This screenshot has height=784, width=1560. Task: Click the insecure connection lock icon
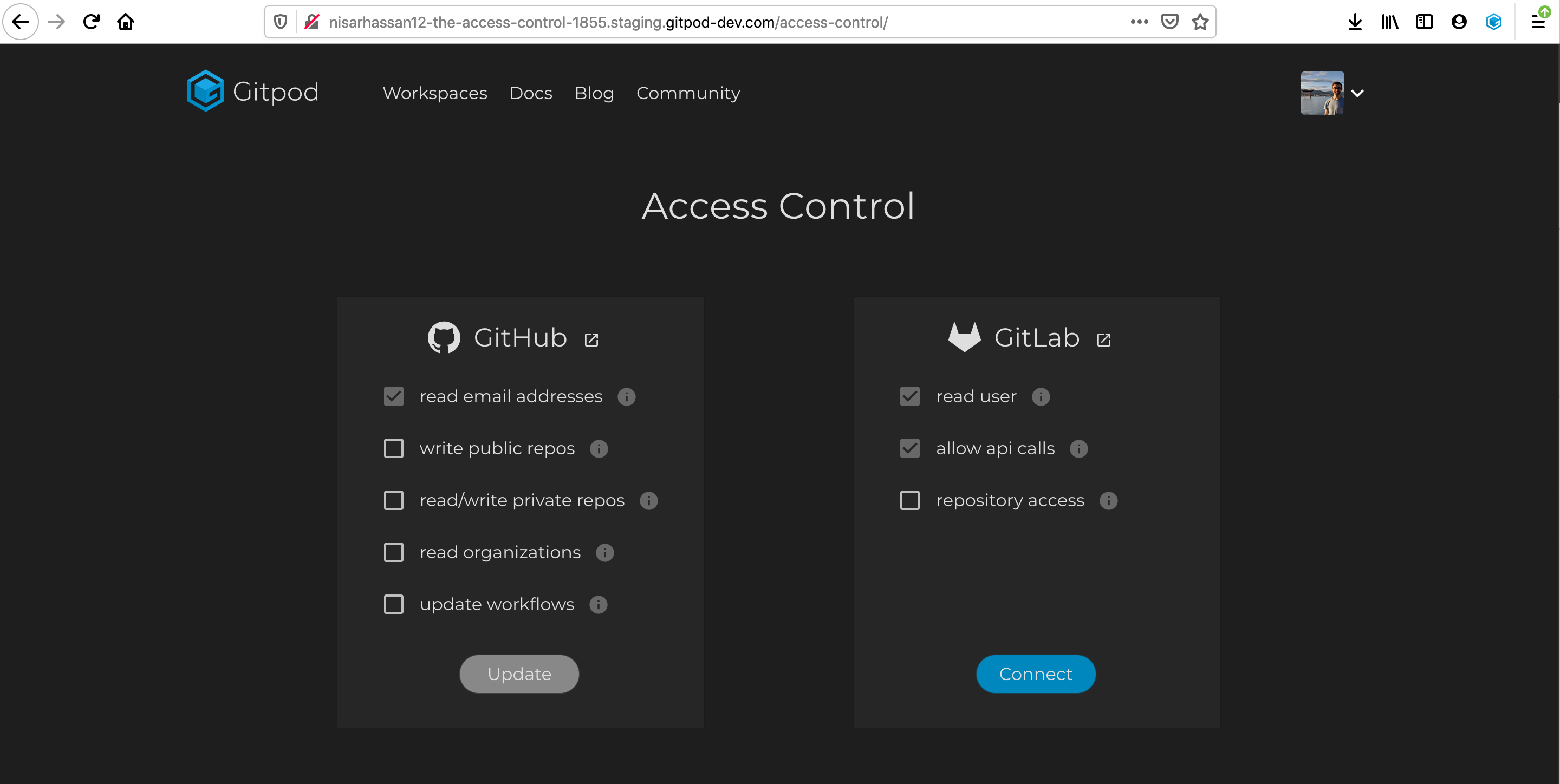point(312,22)
